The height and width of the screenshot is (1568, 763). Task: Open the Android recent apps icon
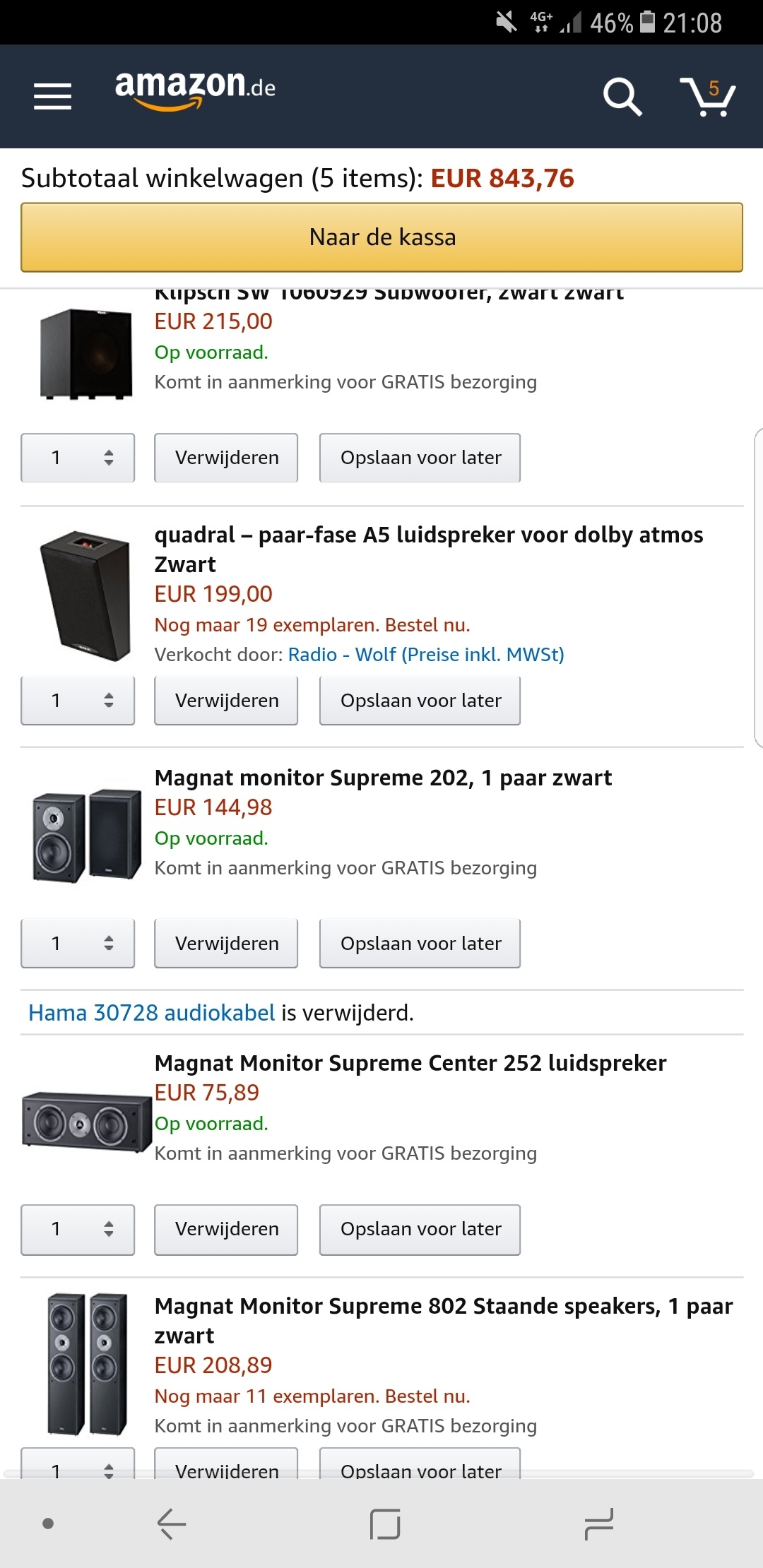click(599, 1524)
